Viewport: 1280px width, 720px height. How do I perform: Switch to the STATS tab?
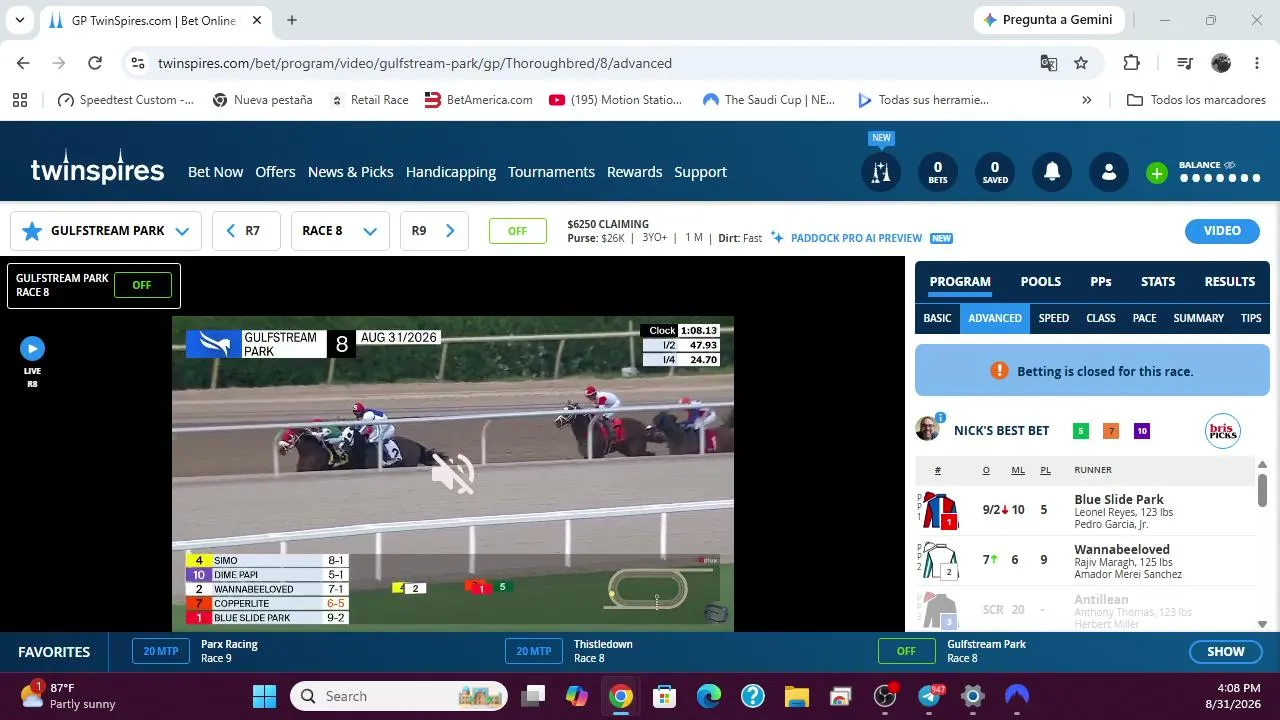[x=1158, y=282]
